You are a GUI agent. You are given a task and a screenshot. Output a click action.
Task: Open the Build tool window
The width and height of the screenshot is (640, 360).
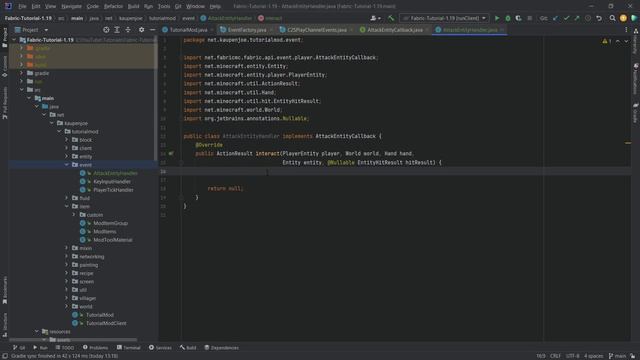tap(188, 348)
